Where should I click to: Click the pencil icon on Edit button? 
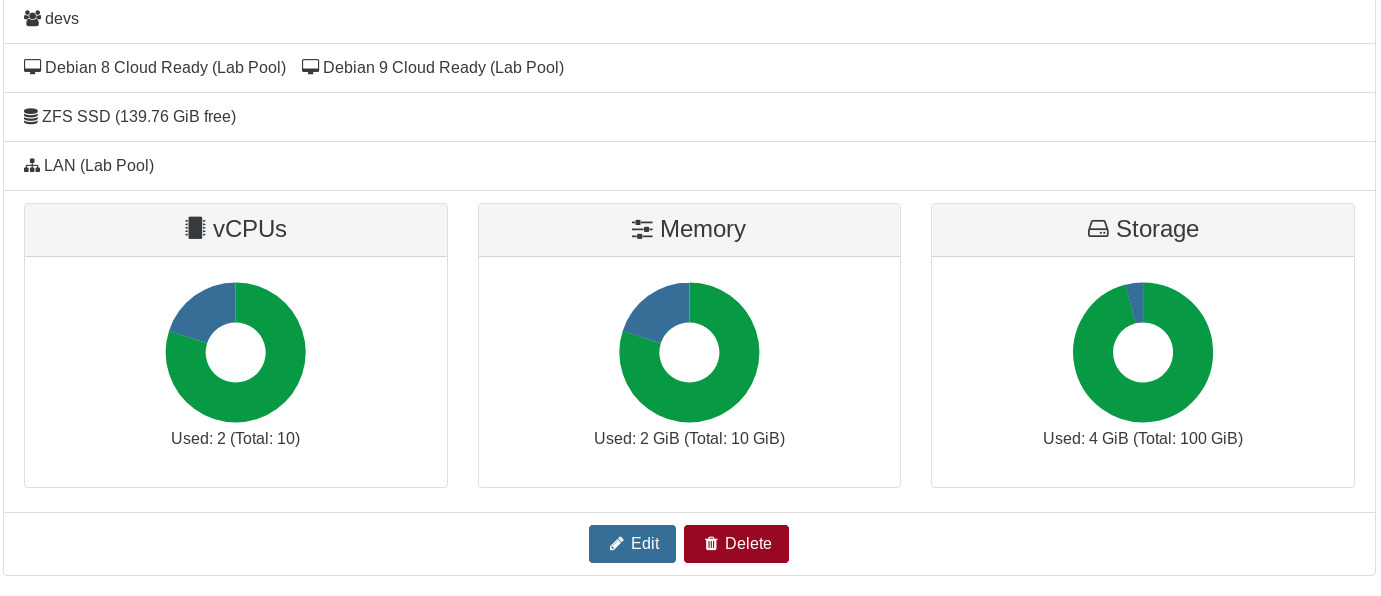pos(617,544)
